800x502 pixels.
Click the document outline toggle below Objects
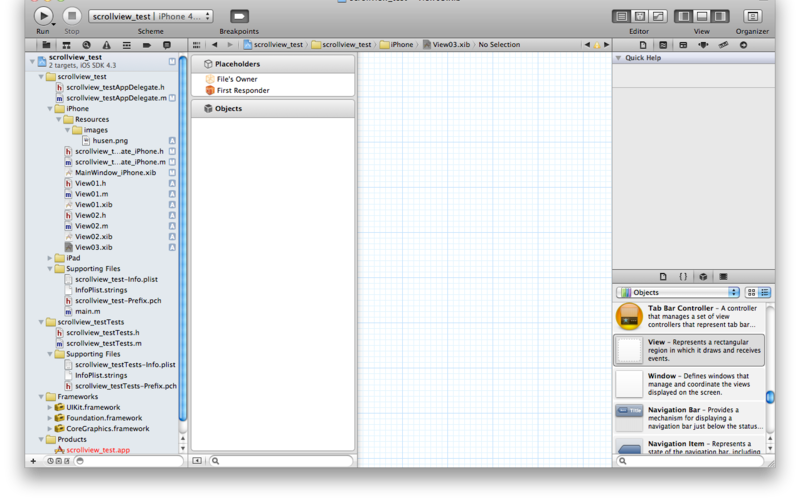pyautogui.click(x=197, y=461)
